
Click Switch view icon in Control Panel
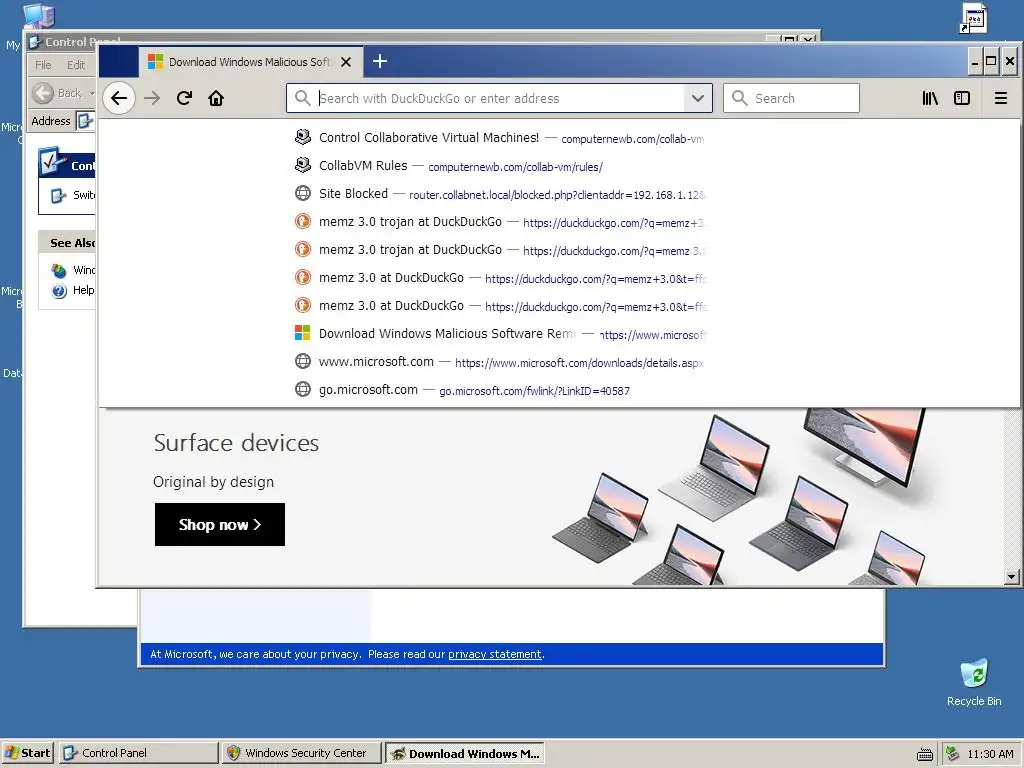59,195
